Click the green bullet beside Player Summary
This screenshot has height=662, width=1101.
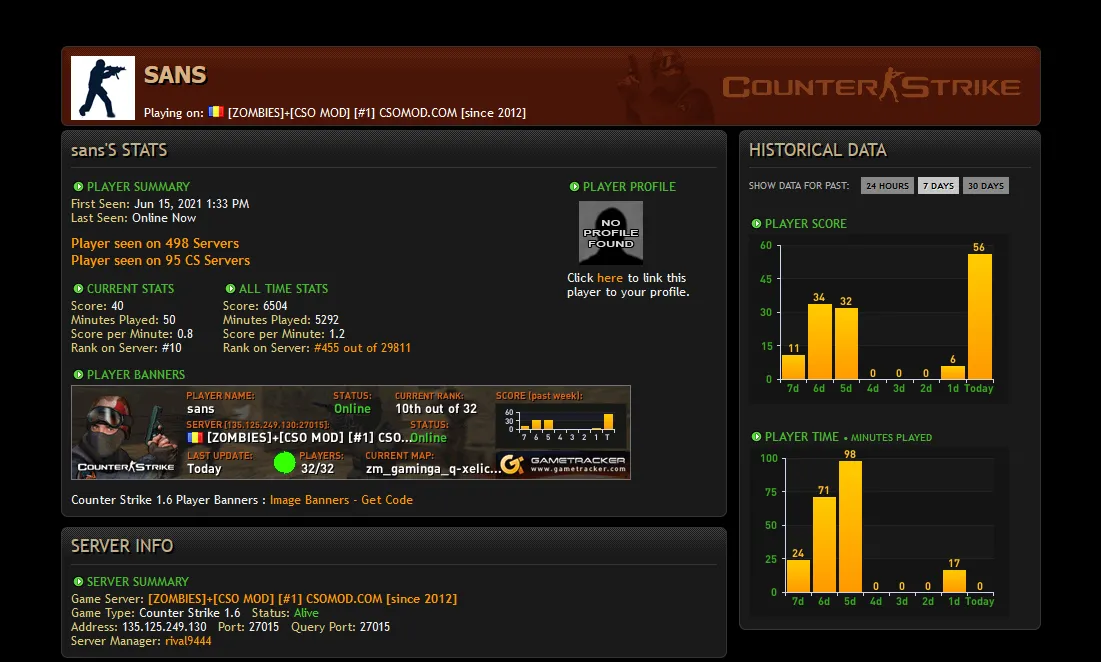click(78, 187)
